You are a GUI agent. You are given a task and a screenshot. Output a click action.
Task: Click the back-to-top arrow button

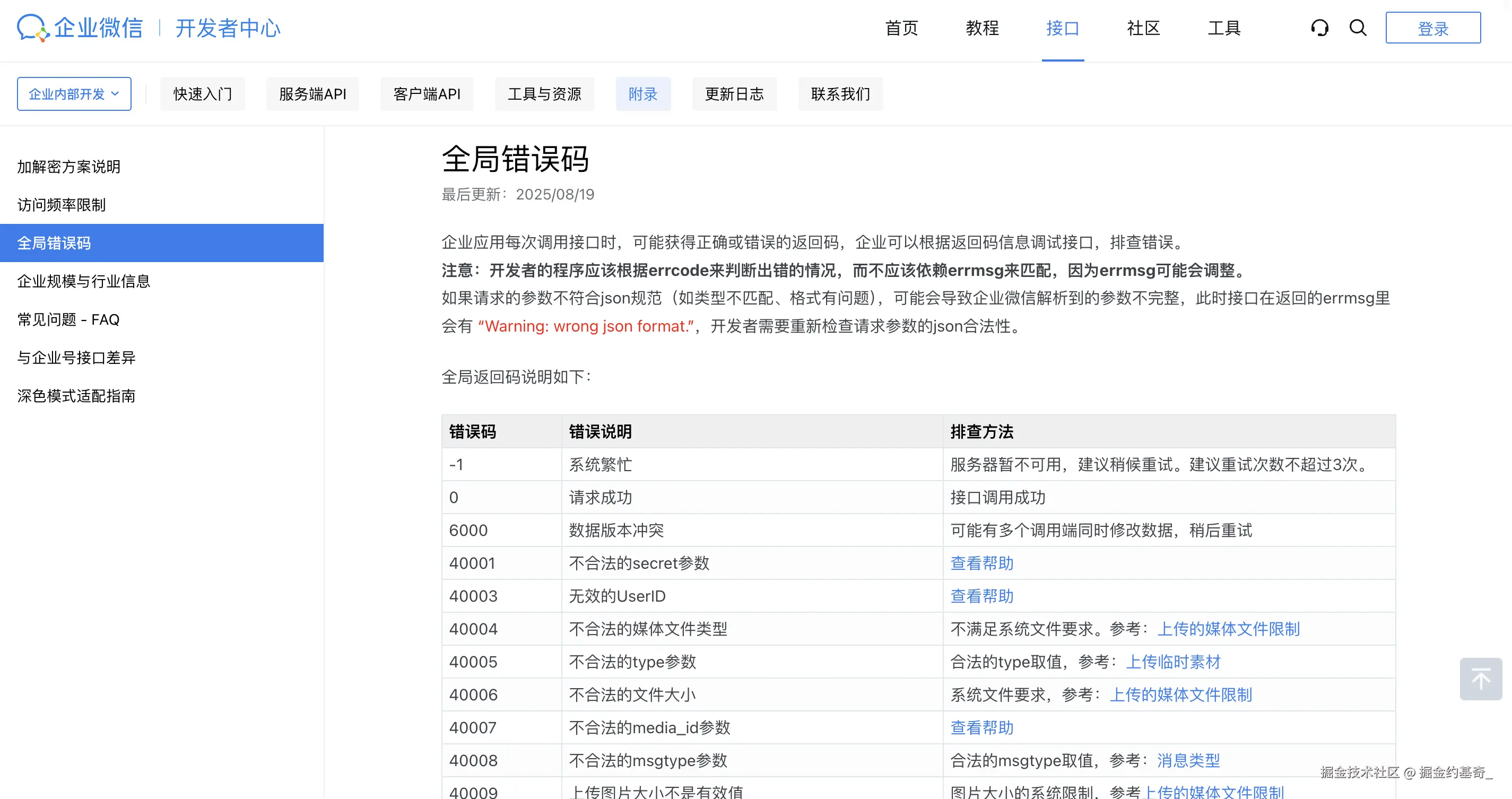tap(1480, 679)
